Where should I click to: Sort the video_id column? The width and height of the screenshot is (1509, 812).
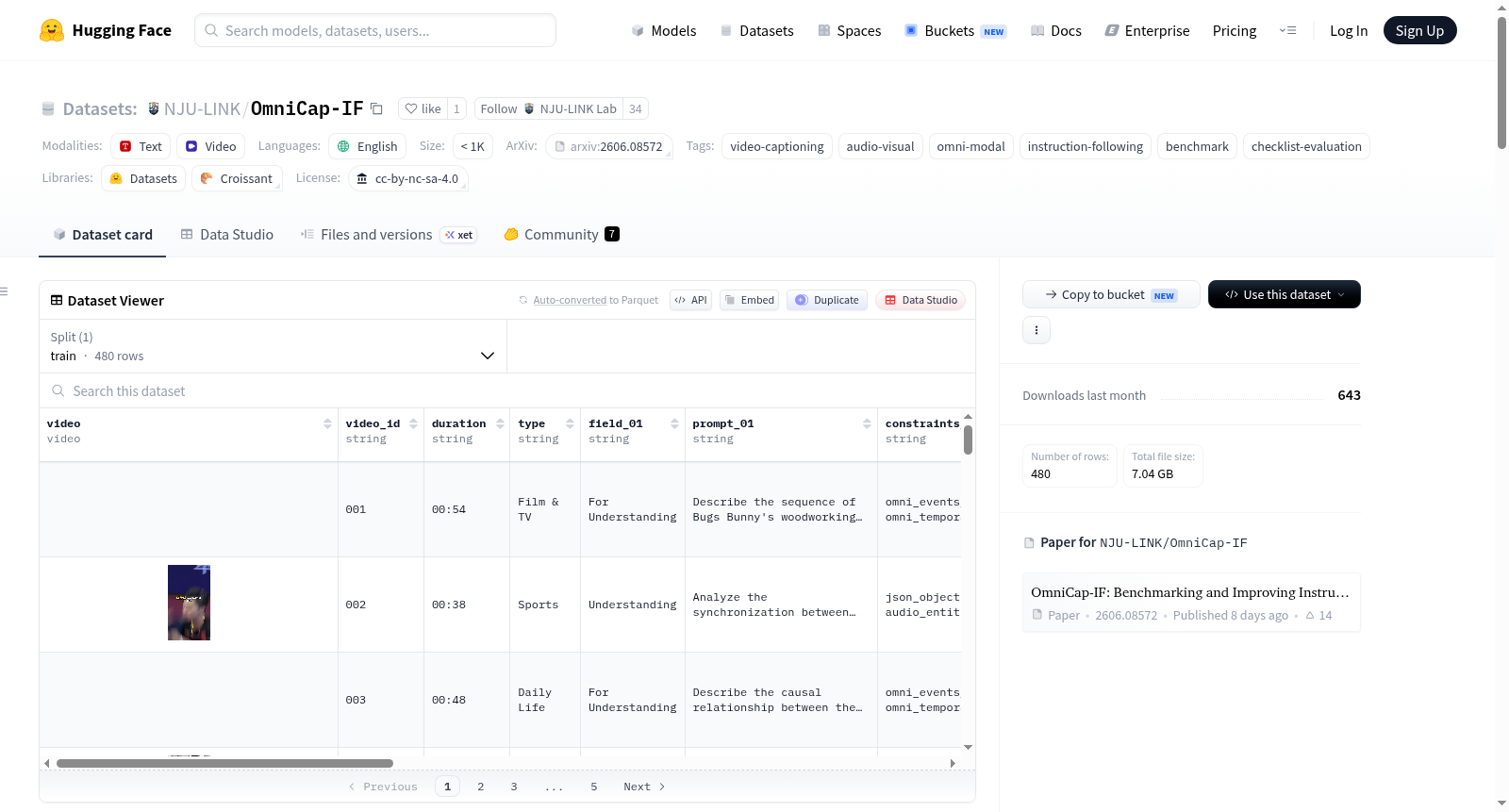[x=413, y=423]
